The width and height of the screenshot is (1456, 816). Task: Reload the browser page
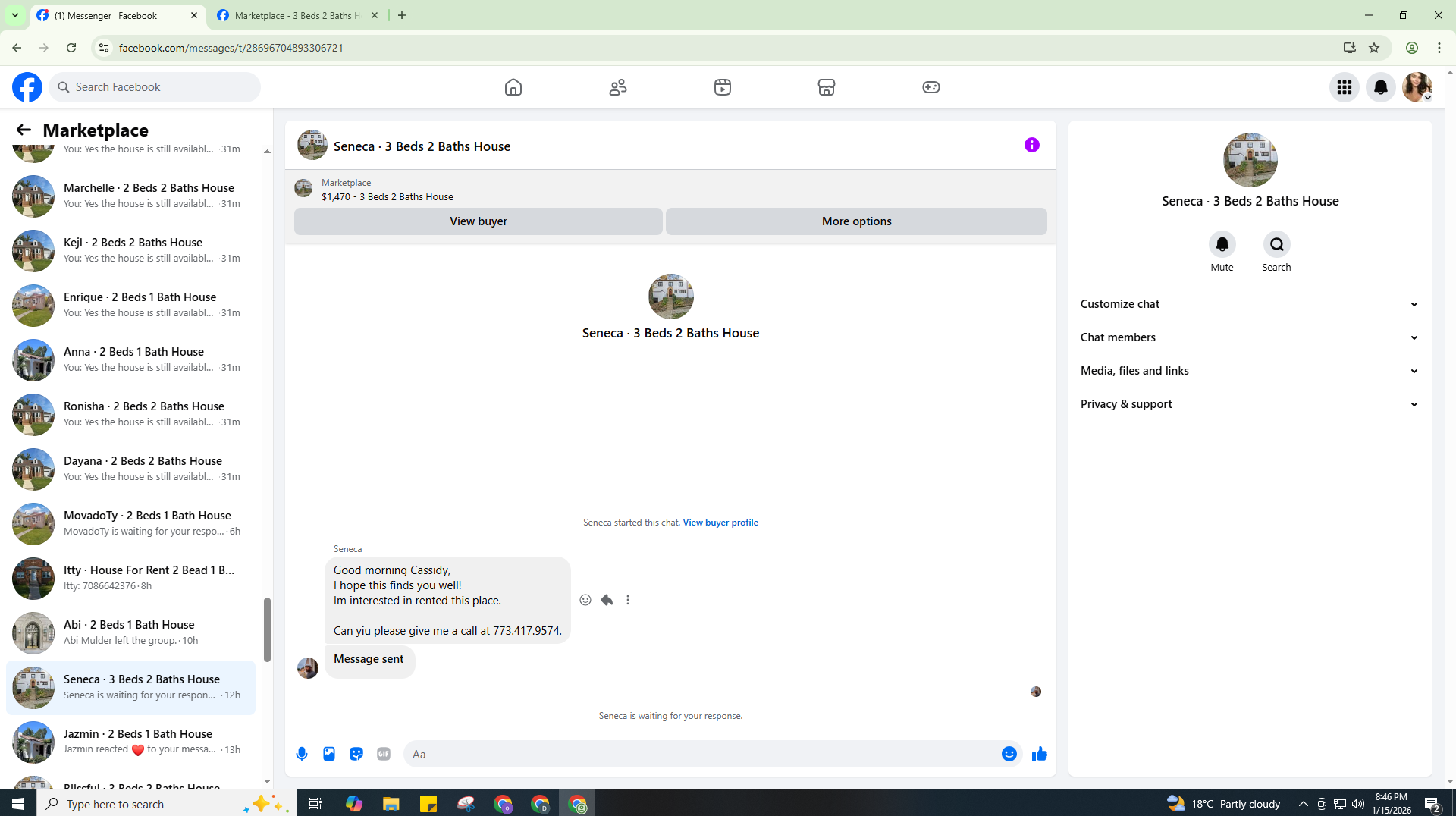point(71,48)
